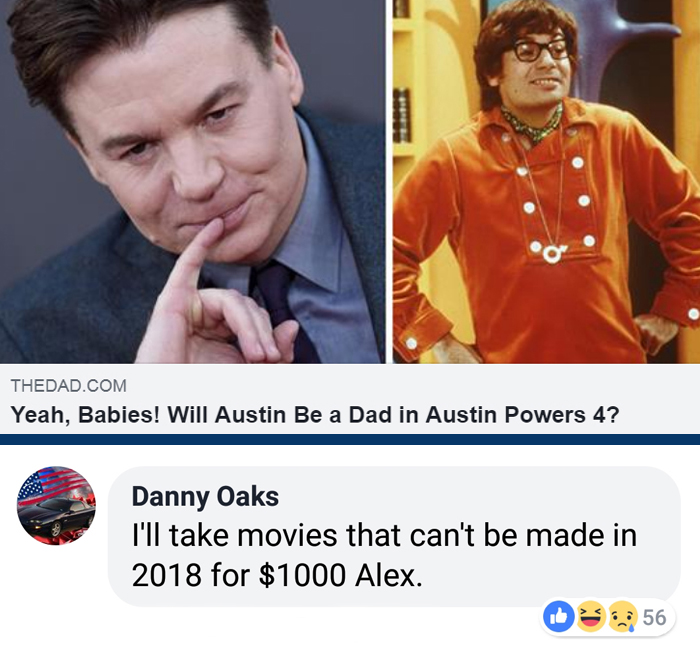The width and height of the screenshot is (700, 658).
Task: Click the grey link preview caption area
Action: pos(350,399)
